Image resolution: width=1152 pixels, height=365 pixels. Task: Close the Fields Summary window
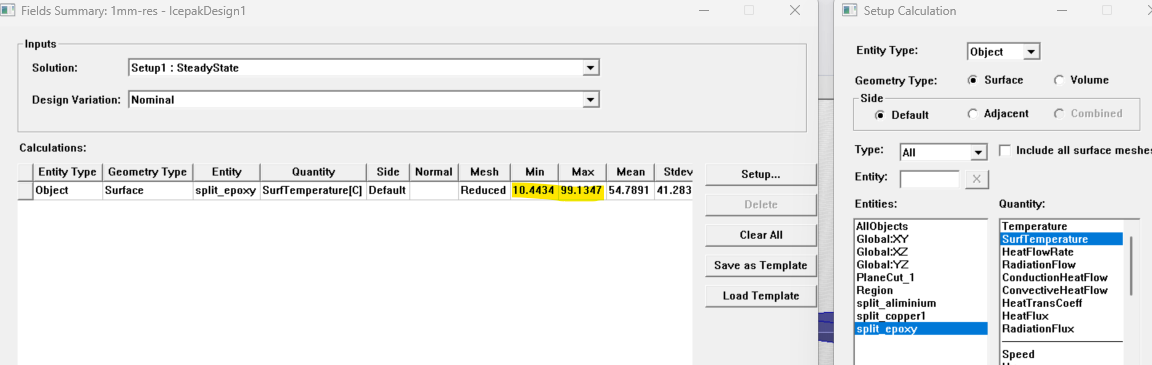tap(794, 10)
